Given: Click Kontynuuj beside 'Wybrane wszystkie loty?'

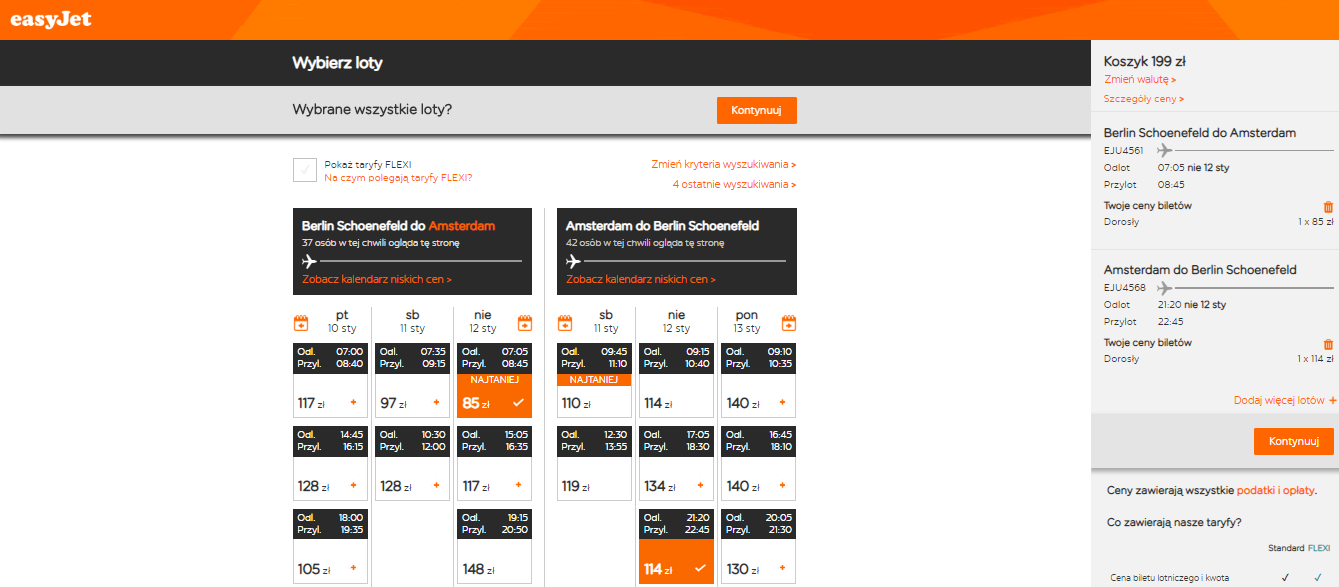Looking at the screenshot, I should 757,110.
